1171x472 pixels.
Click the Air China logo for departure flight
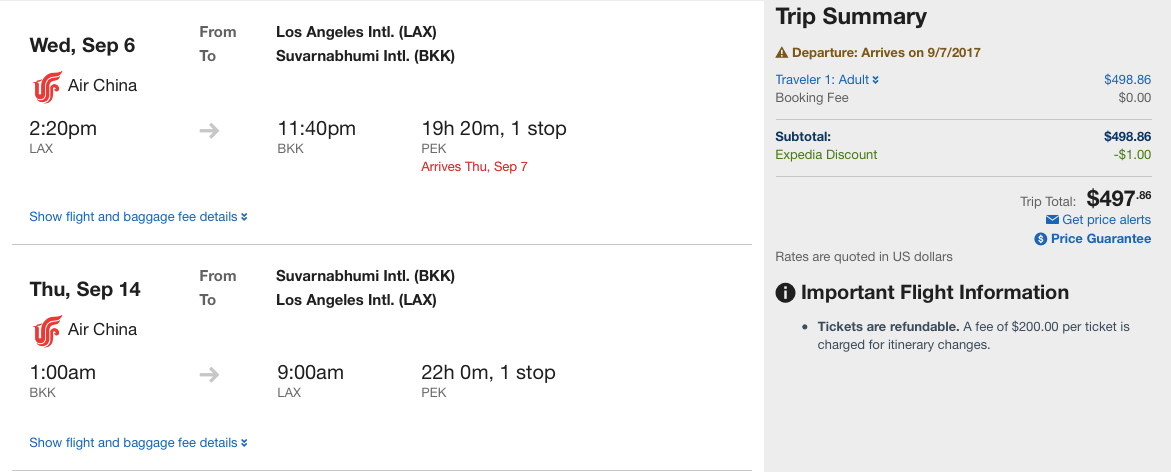pyautogui.click(x=46, y=87)
